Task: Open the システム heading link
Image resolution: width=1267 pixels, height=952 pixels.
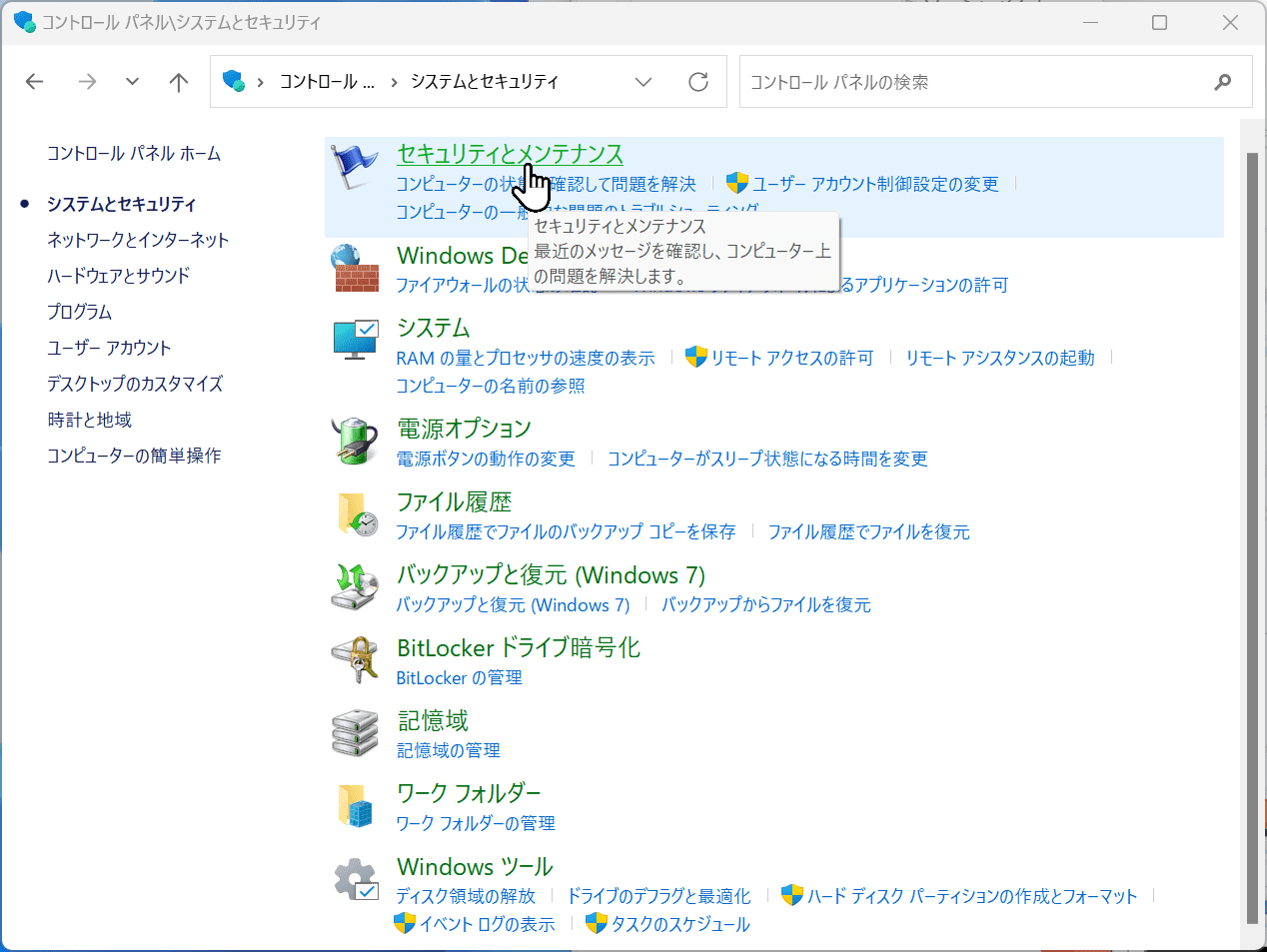Action: point(433,328)
